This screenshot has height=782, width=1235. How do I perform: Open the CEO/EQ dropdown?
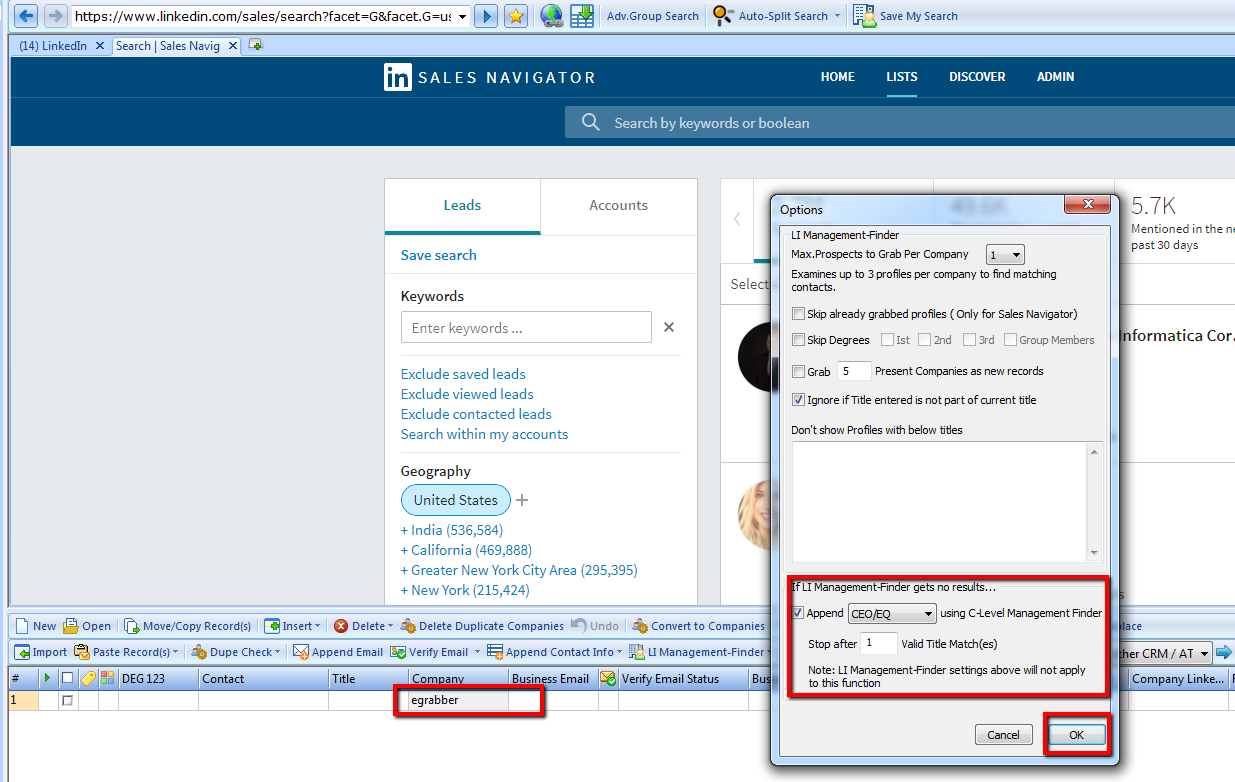click(892, 613)
